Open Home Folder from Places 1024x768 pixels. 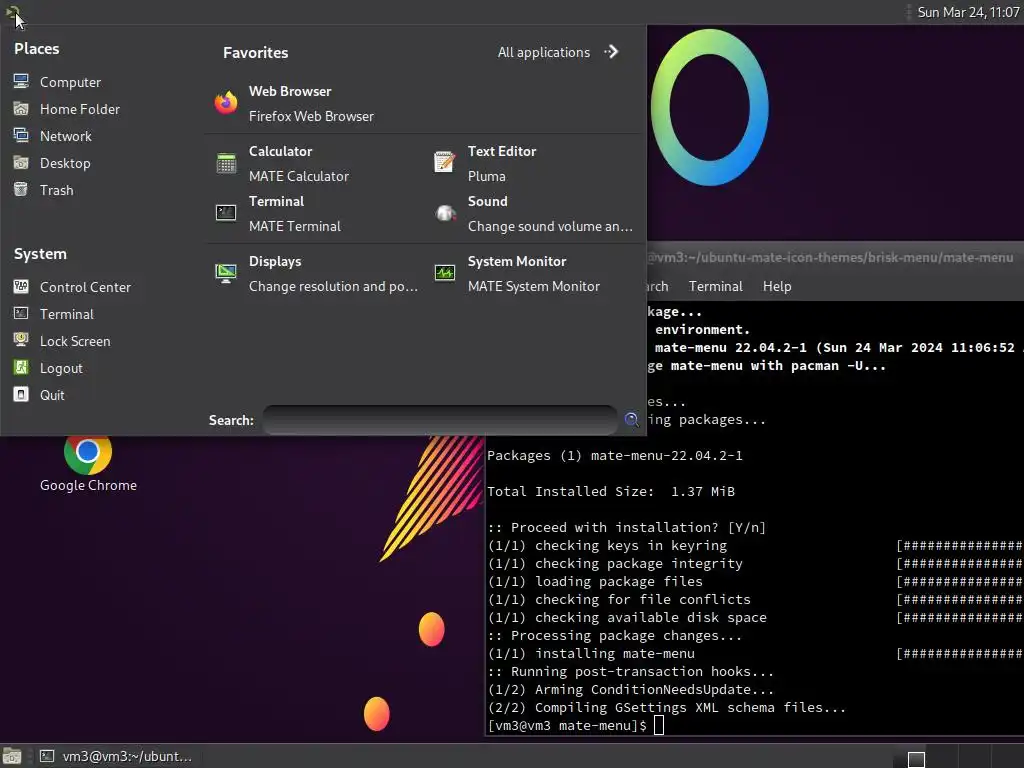(67, 109)
